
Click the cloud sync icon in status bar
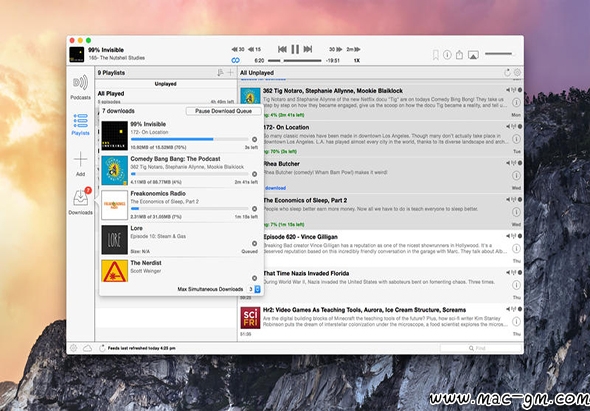coord(87,348)
